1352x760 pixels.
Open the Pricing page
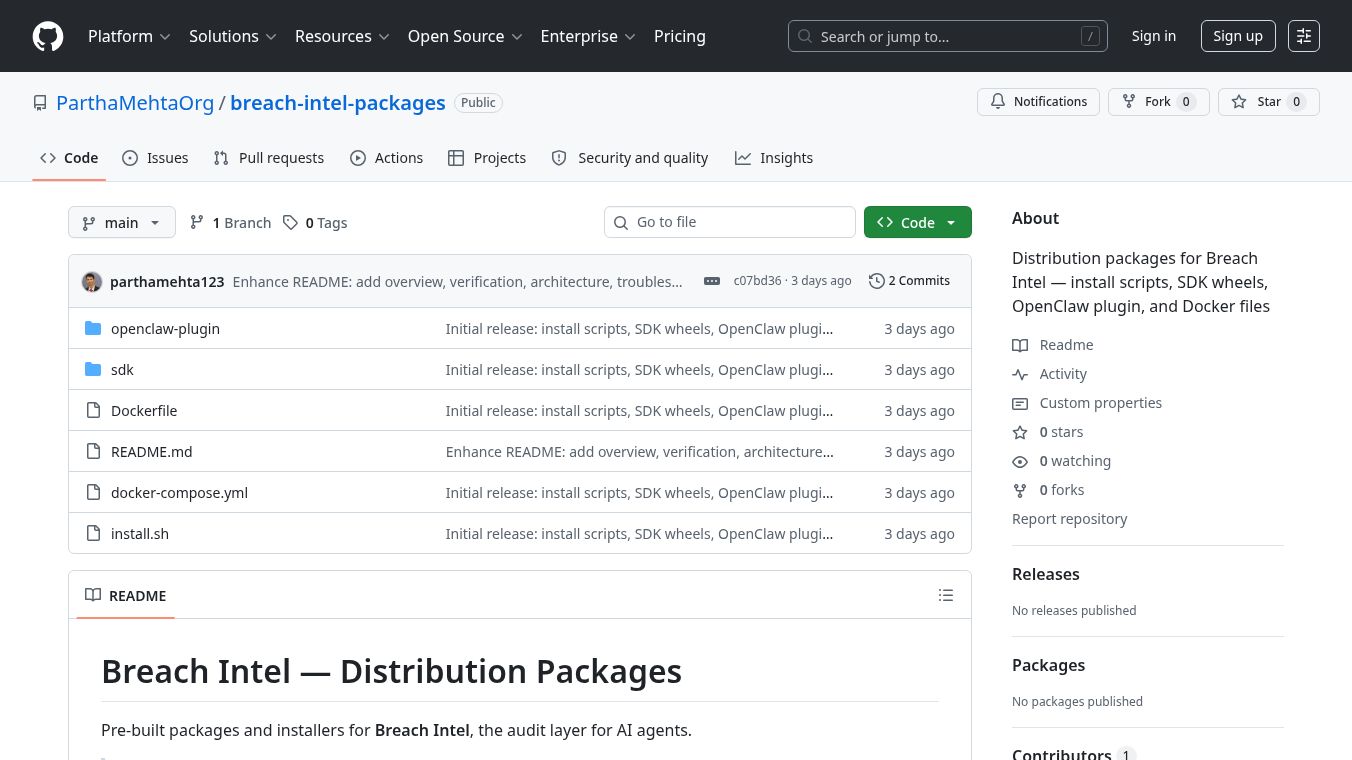point(680,36)
